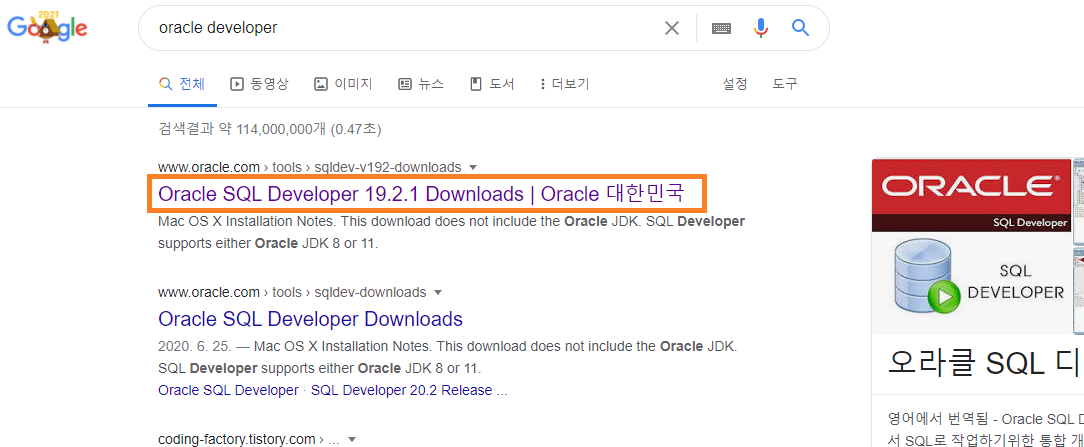Click the '2020. 6. 25.' result date
The image size is (1084, 447).
(x=195, y=346)
